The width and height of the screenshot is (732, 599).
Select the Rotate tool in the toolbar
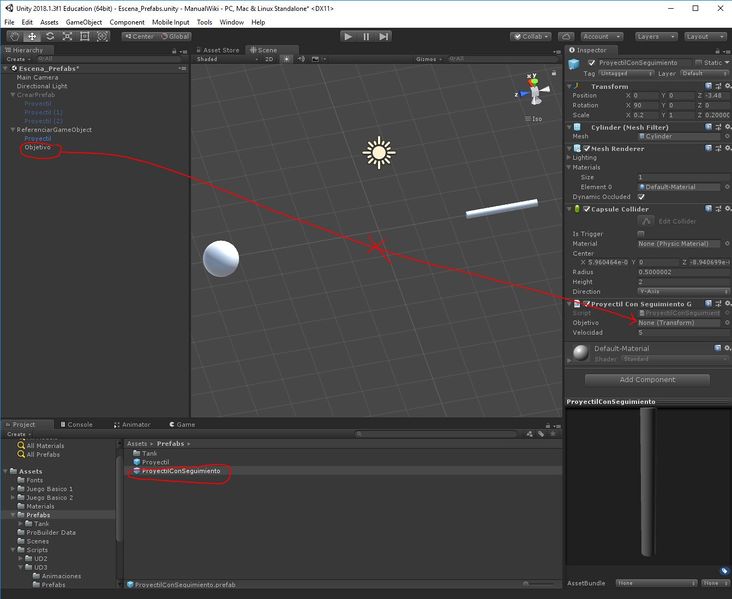tap(50, 36)
